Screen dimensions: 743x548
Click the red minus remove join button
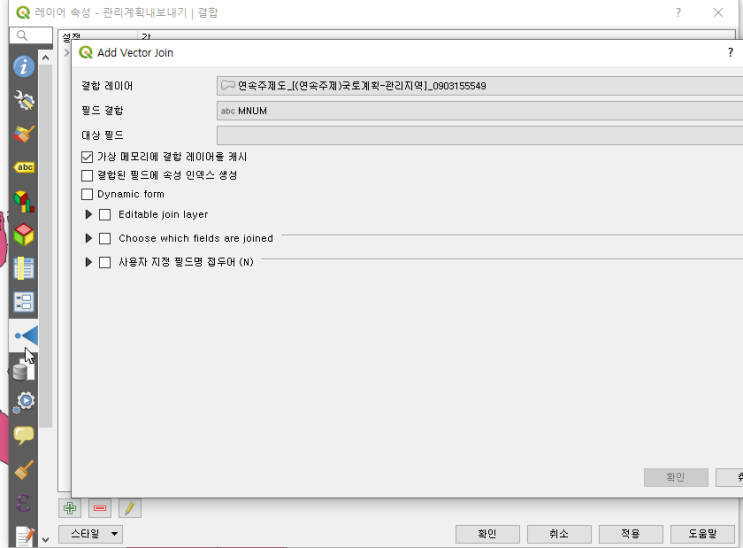(x=100, y=508)
